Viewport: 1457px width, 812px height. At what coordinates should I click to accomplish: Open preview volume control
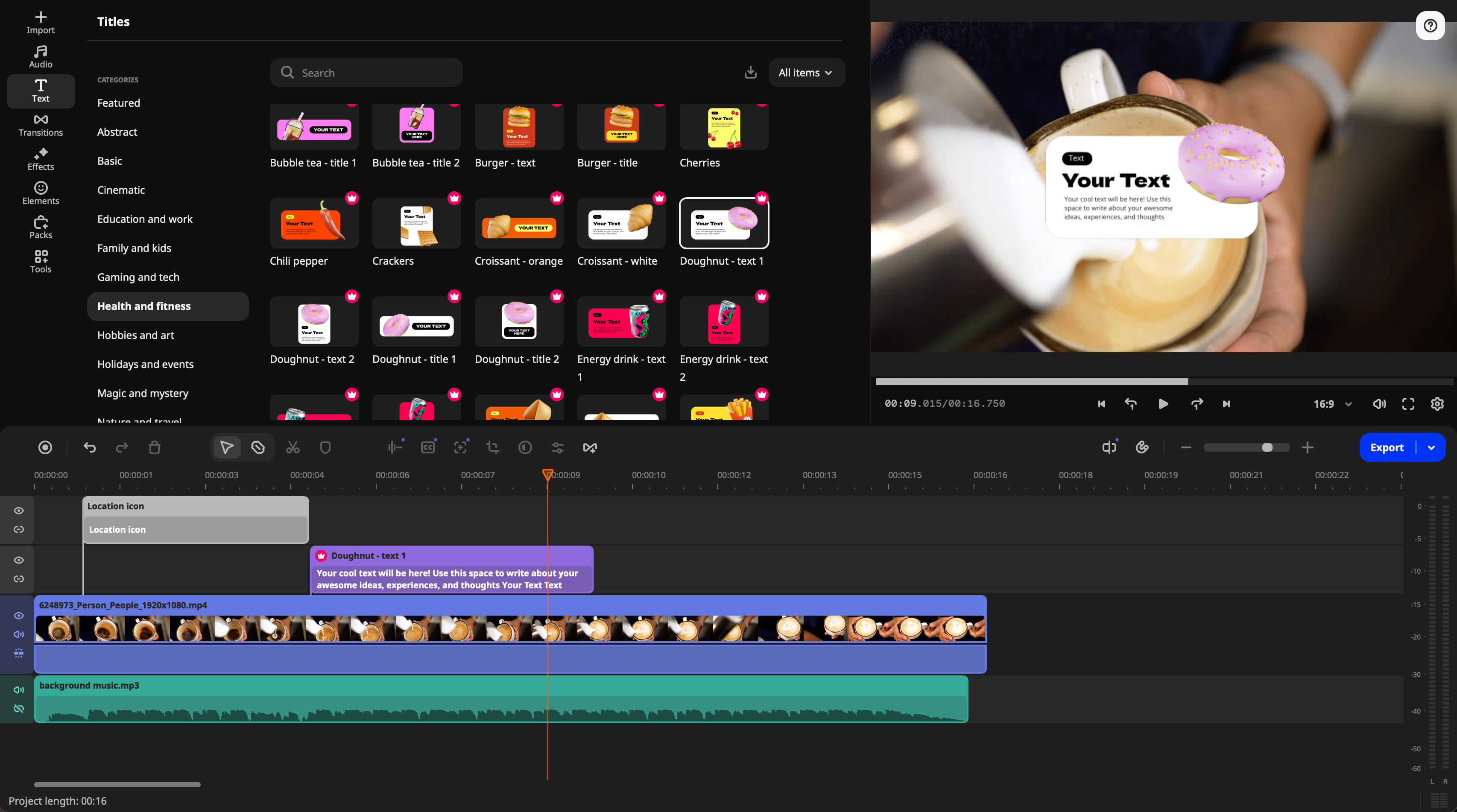[x=1379, y=404]
